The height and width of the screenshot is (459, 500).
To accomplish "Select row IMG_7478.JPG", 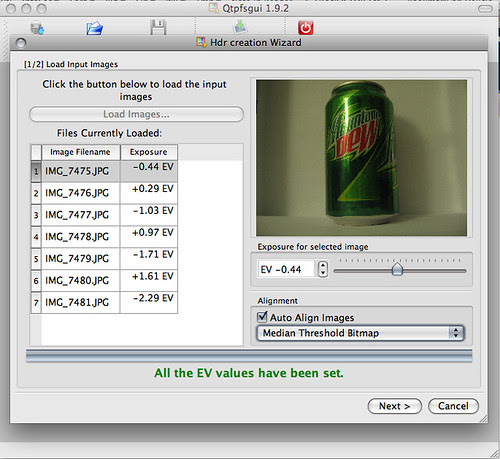I will coord(80,237).
